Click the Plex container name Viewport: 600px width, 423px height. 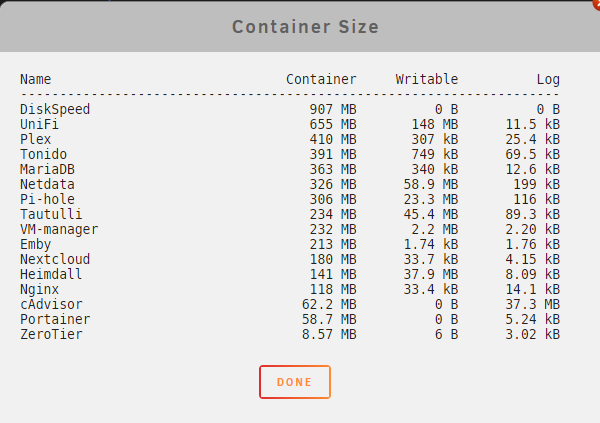tap(36, 139)
